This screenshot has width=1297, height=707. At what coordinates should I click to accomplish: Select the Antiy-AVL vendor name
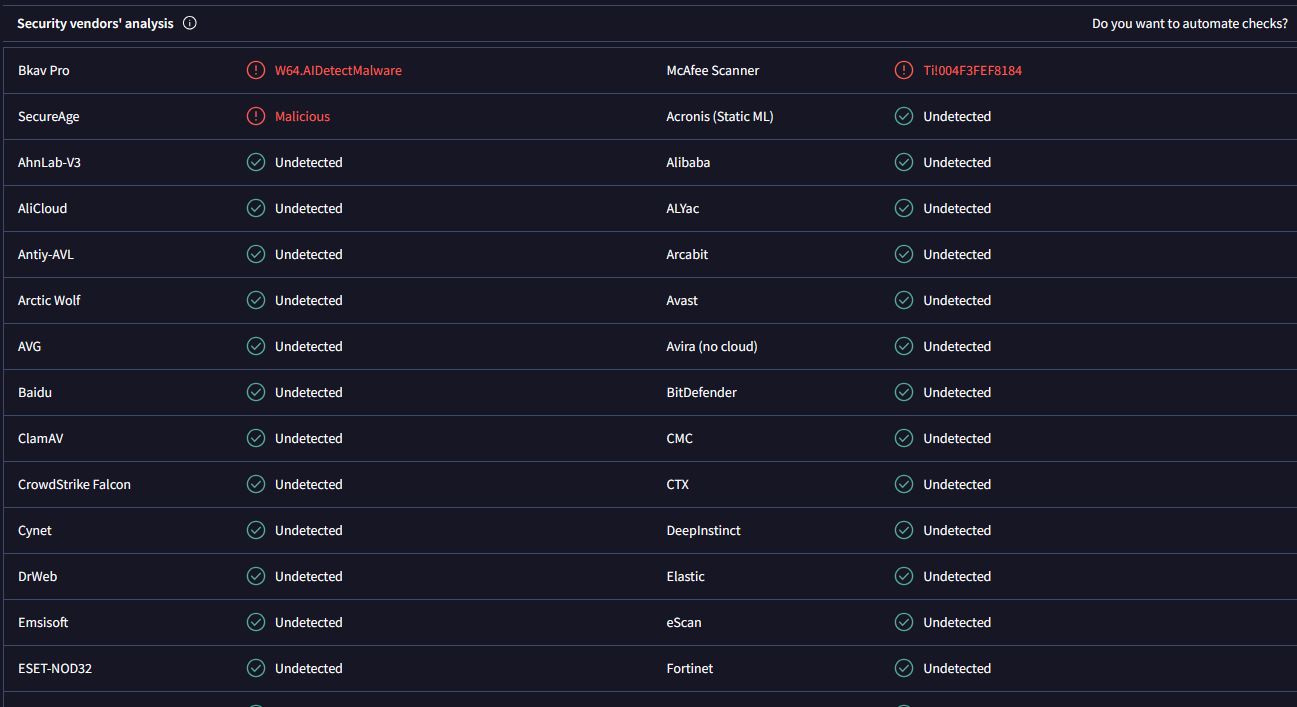(x=46, y=254)
